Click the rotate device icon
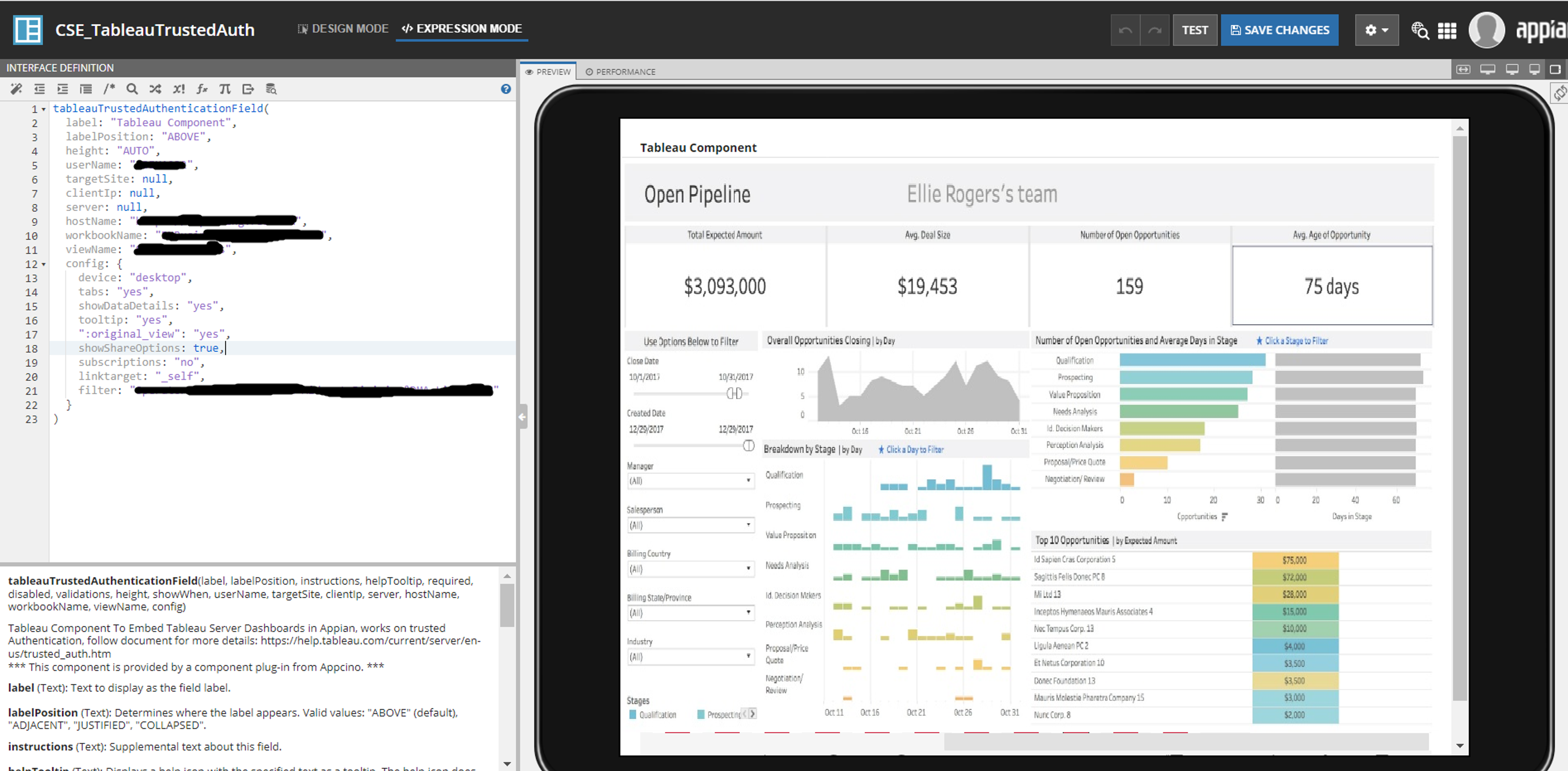 pyautogui.click(x=1560, y=93)
